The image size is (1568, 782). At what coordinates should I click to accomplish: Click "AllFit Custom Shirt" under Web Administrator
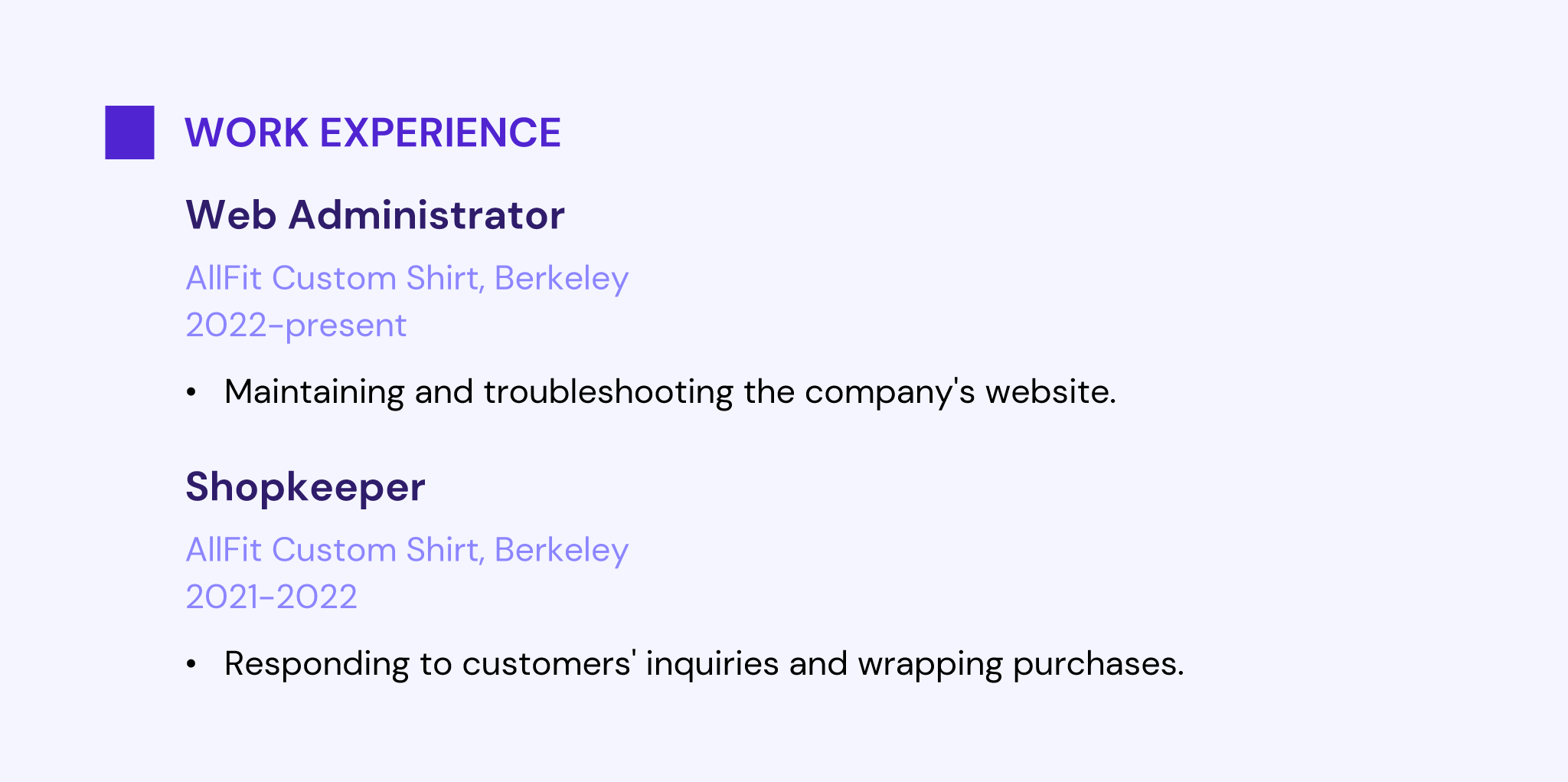[333, 278]
